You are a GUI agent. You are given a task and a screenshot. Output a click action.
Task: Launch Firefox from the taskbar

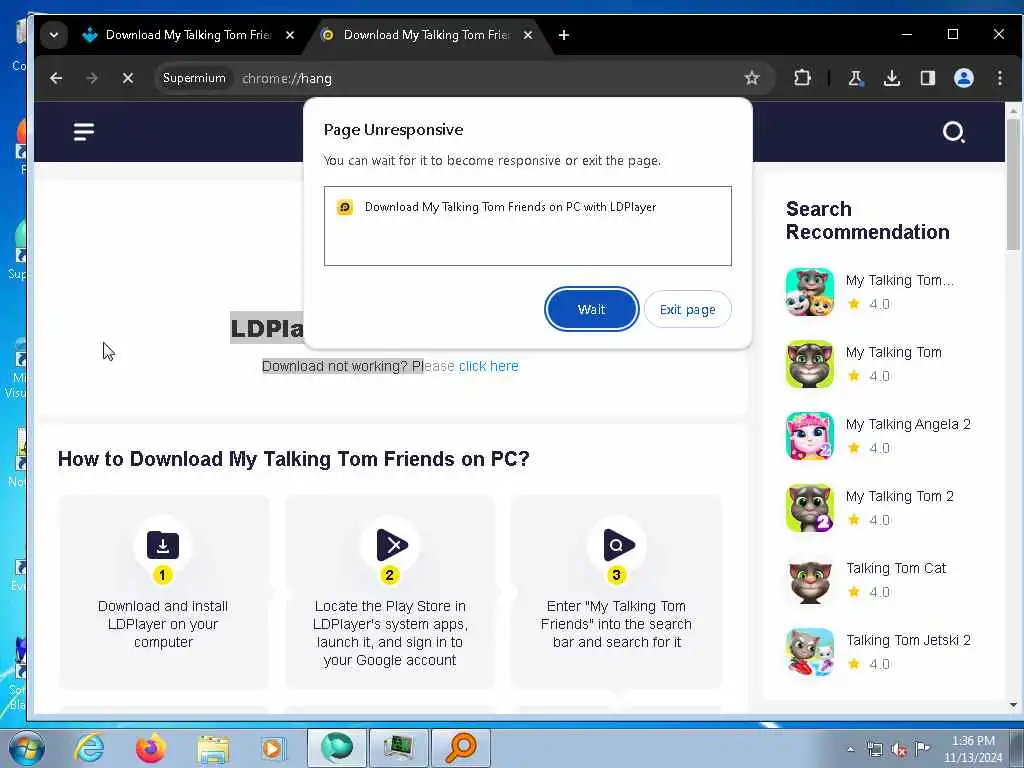click(151, 748)
